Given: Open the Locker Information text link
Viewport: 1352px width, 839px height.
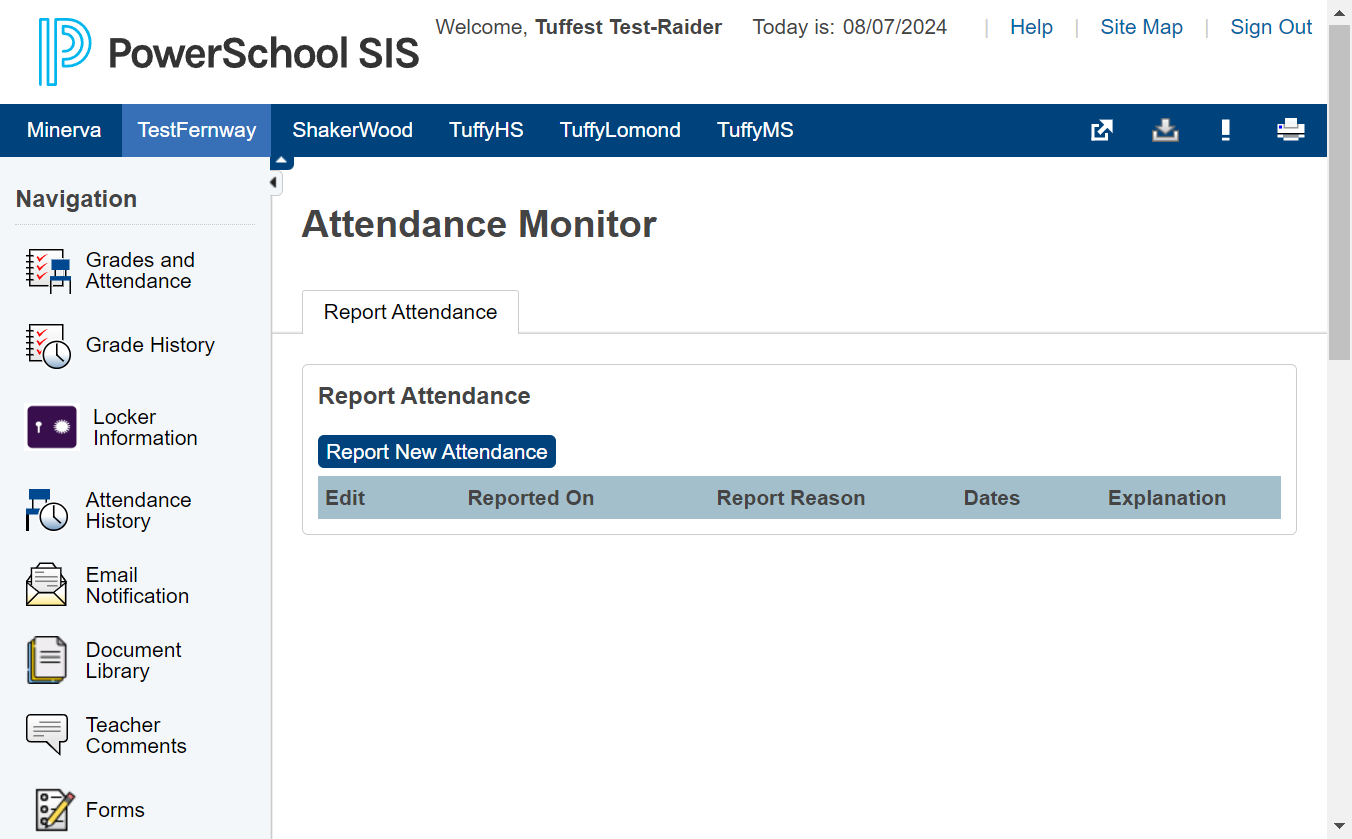Looking at the screenshot, I should pos(145,428).
